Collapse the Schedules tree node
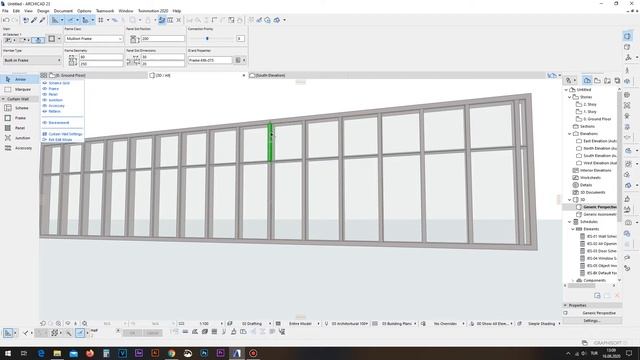Screen dimensions: 640x360 (570, 222)
